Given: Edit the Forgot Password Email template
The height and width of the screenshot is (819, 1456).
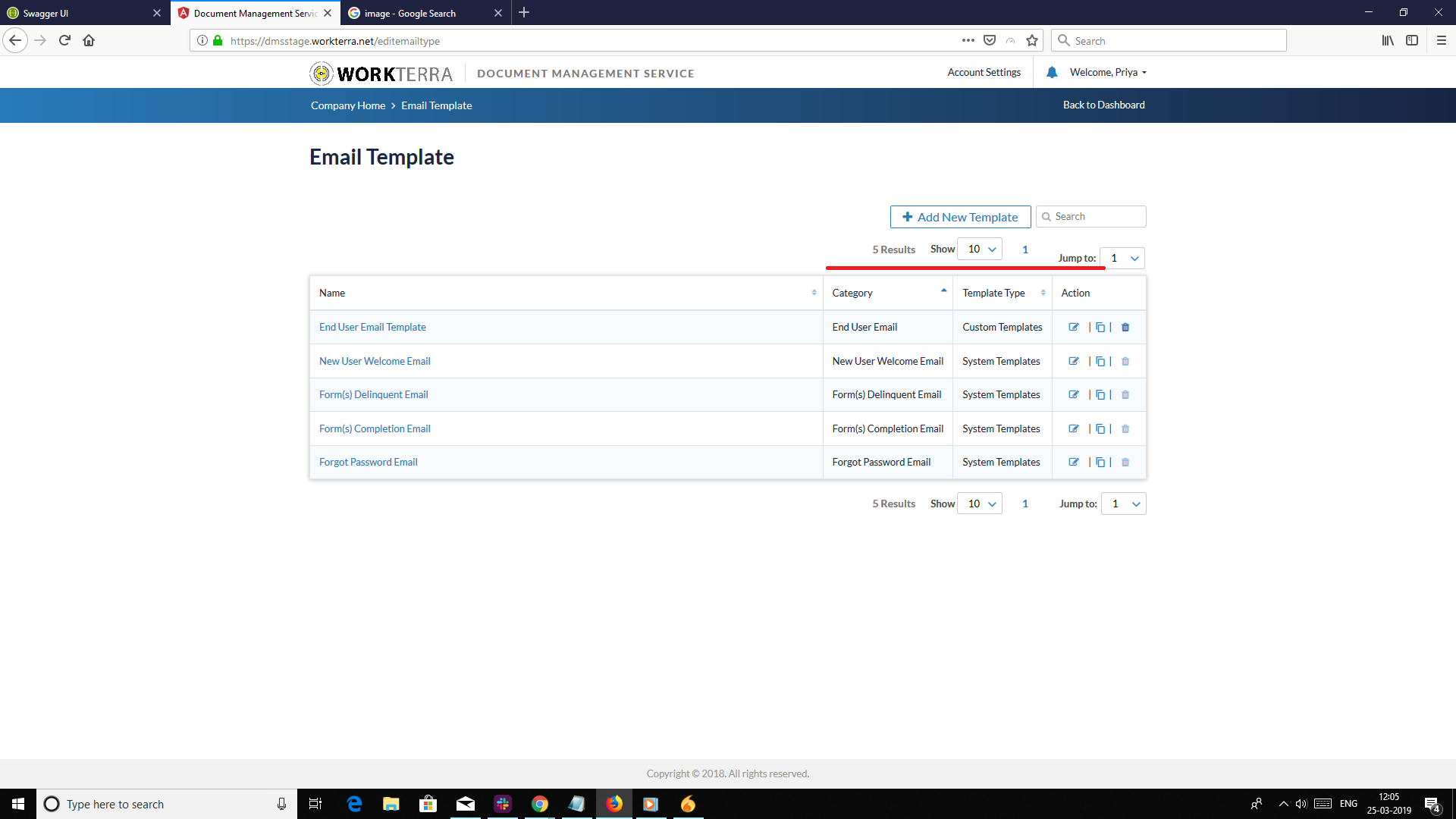Looking at the screenshot, I should click(1074, 462).
